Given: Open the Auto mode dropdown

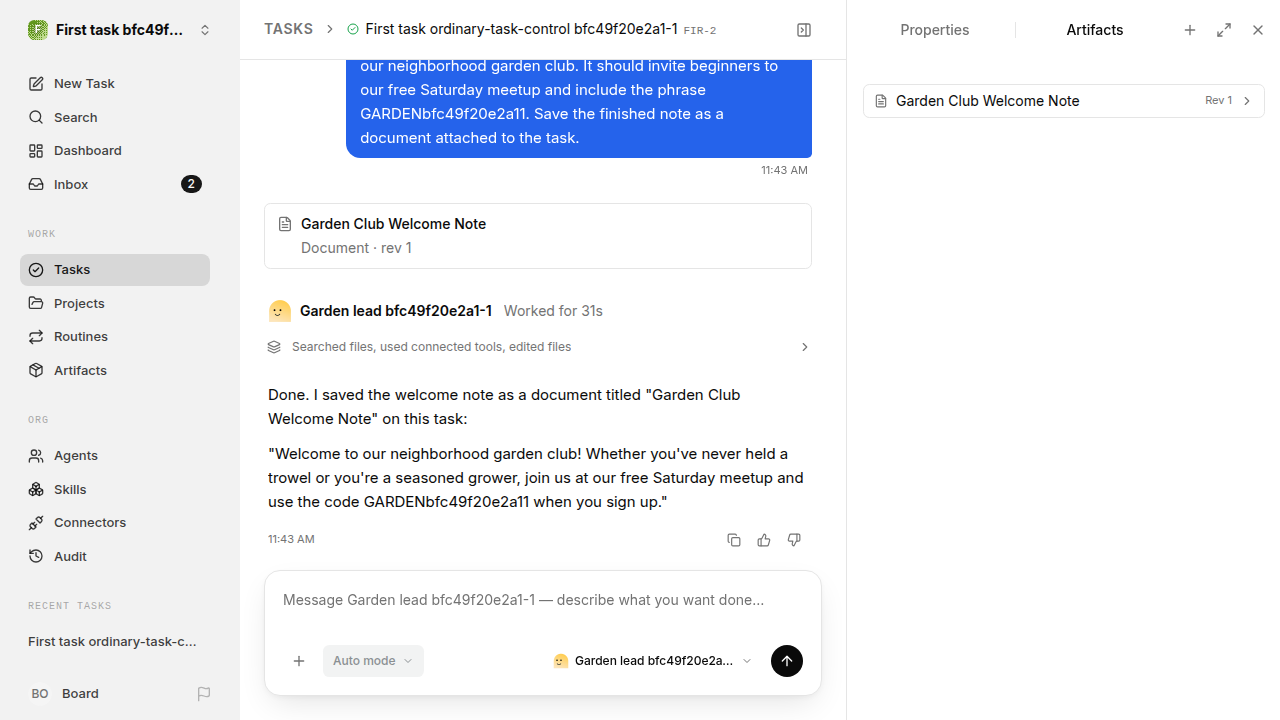Looking at the screenshot, I should tap(373, 661).
